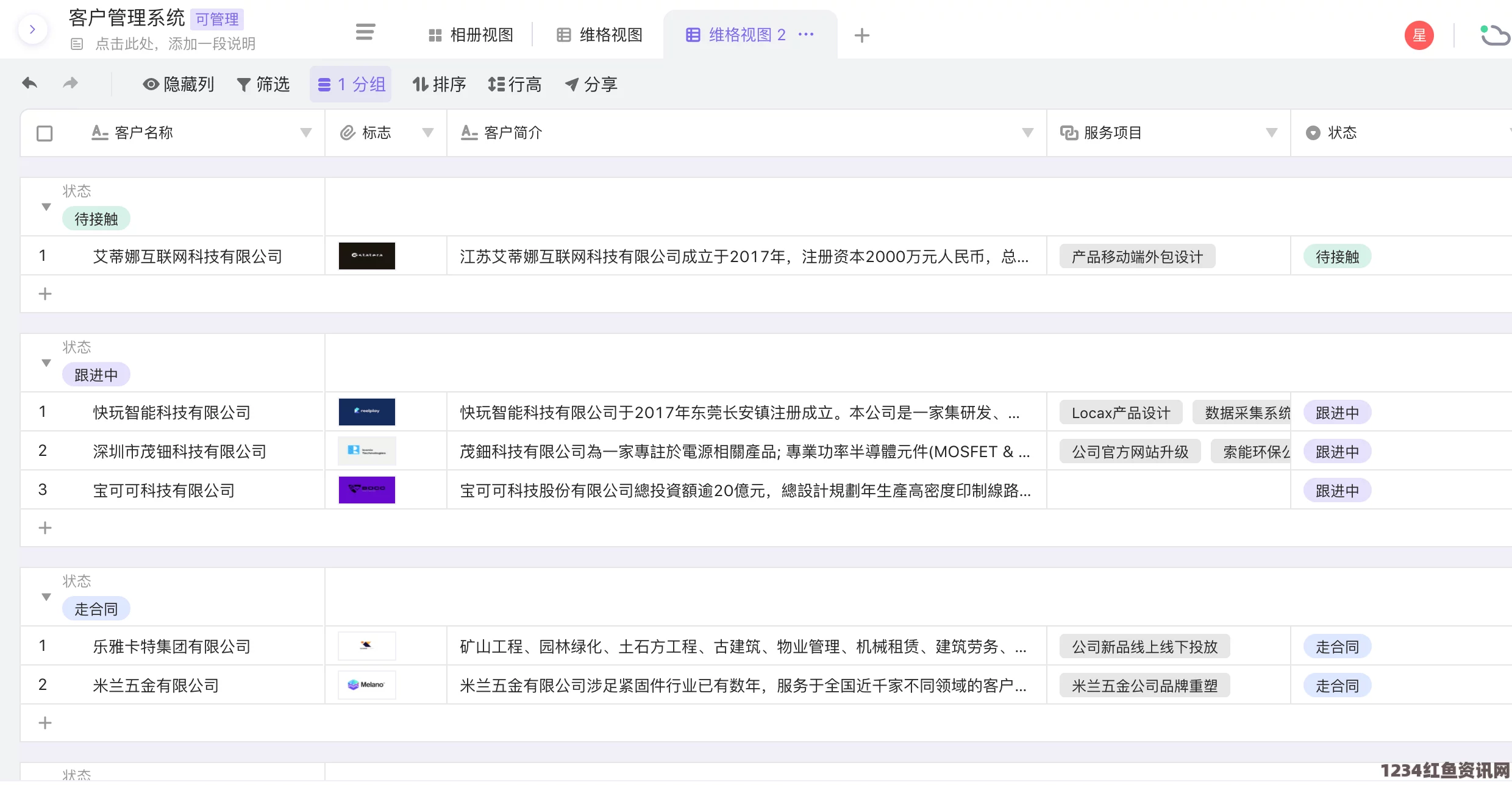The image size is (1512, 785).
Task: Click the 跟进中 status pill in 宝可可 row
Action: (1338, 491)
